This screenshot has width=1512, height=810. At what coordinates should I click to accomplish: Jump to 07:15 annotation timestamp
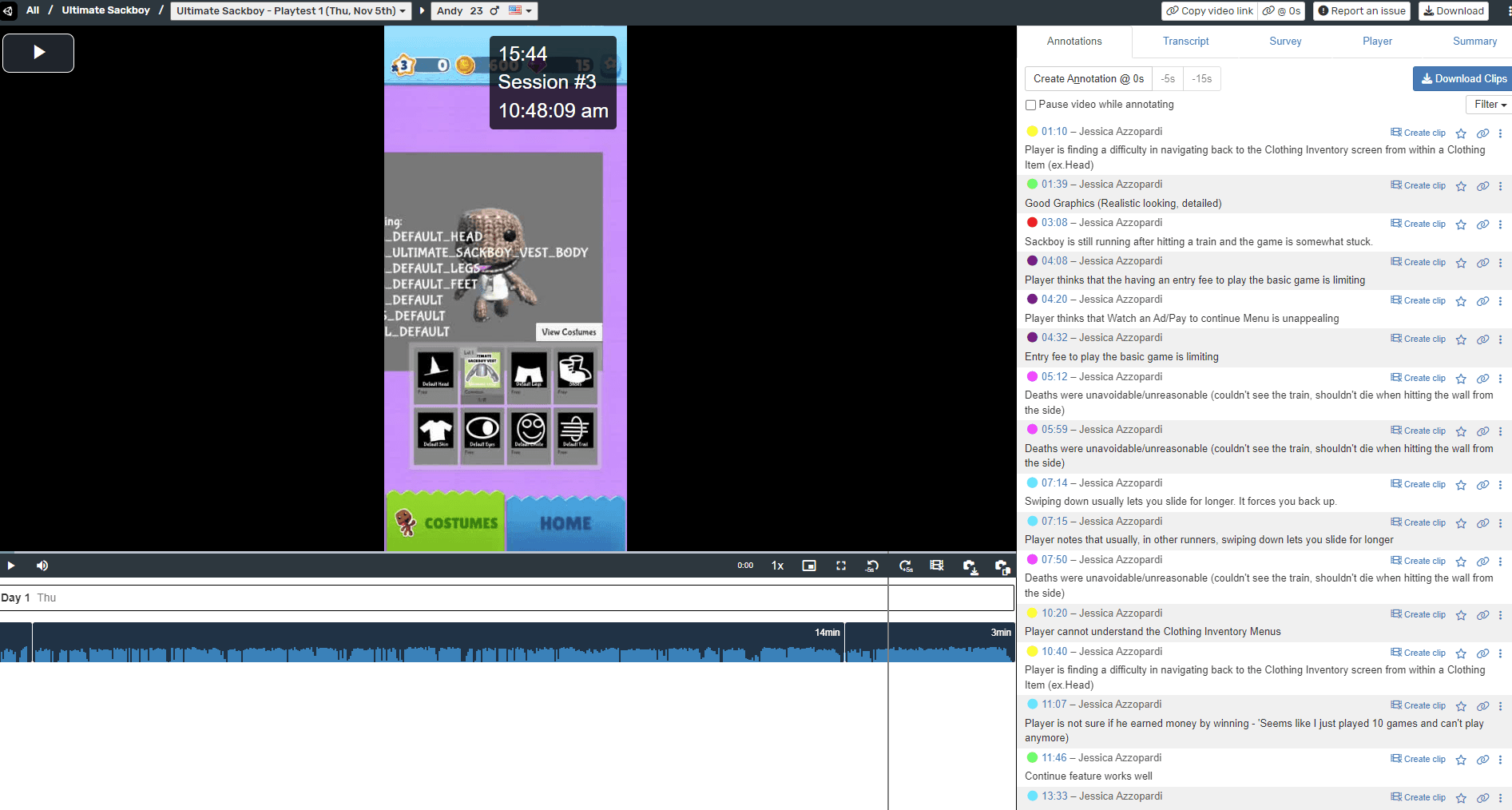coord(1054,522)
